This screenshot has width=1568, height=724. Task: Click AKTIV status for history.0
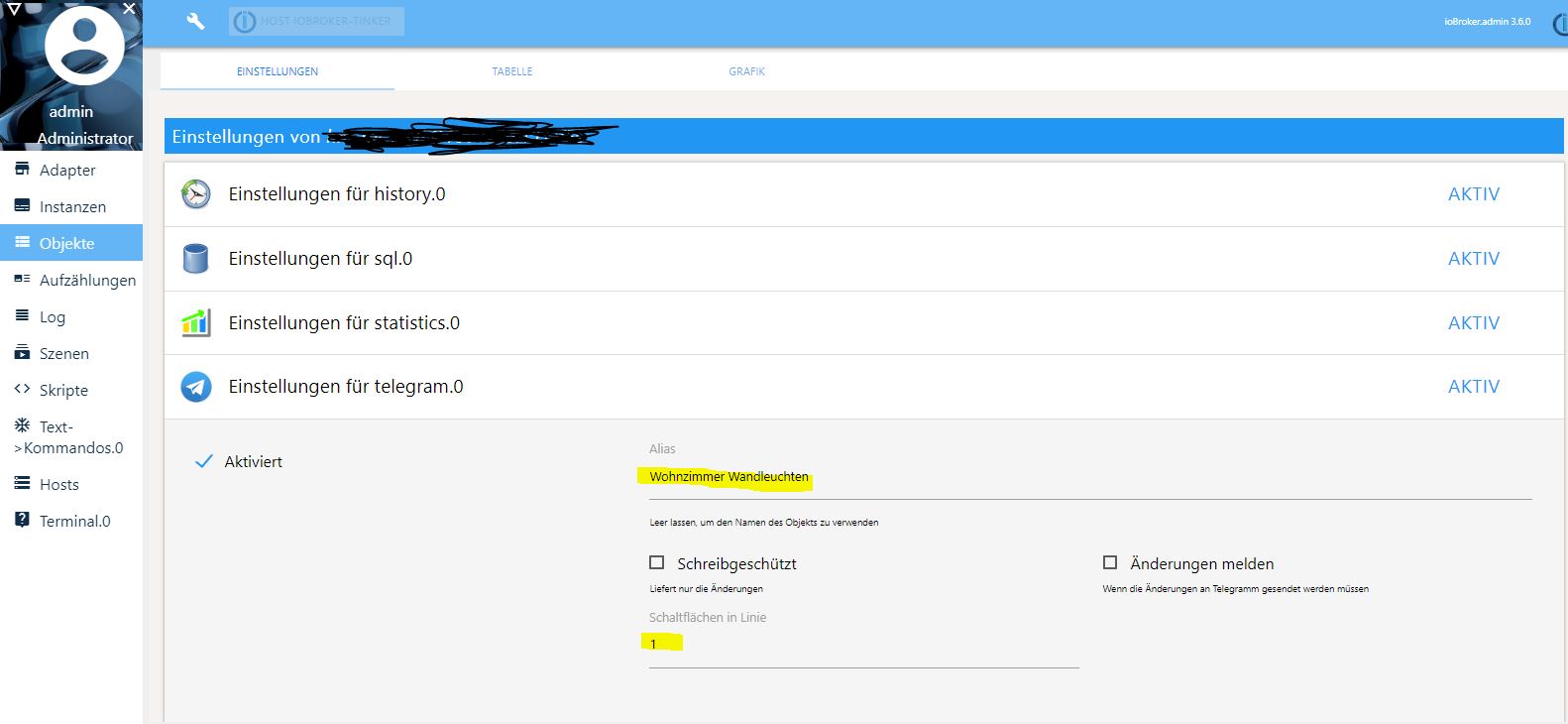click(x=1474, y=194)
